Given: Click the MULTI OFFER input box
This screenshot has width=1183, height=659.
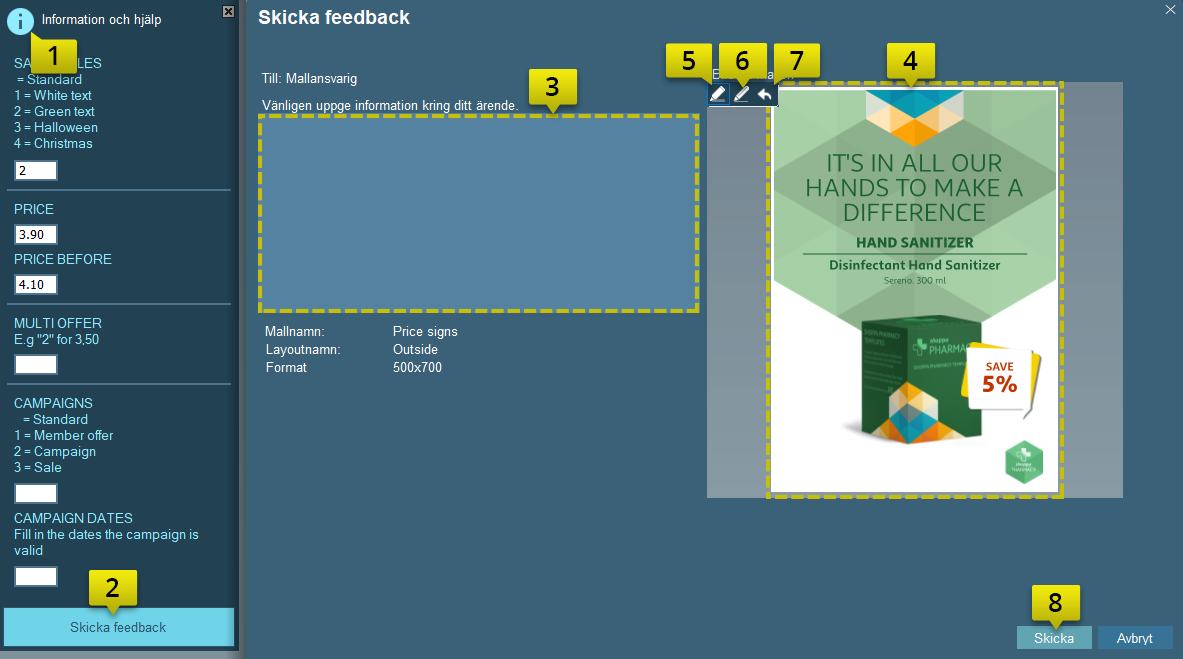Looking at the screenshot, I should (36, 364).
